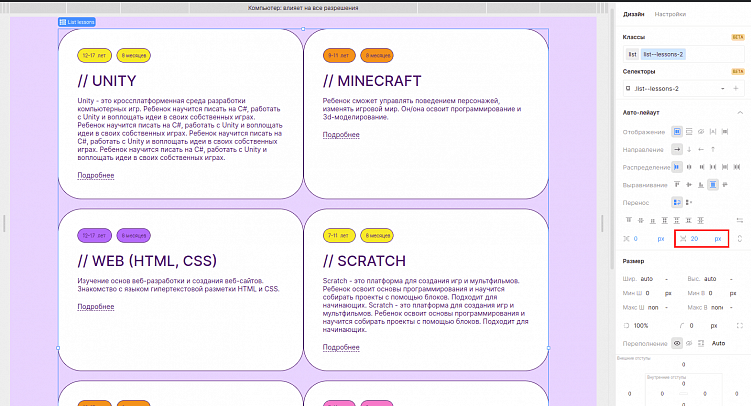Open Подробнее link in WEB card
Screen dimensions: 751x406
click(x=96, y=307)
